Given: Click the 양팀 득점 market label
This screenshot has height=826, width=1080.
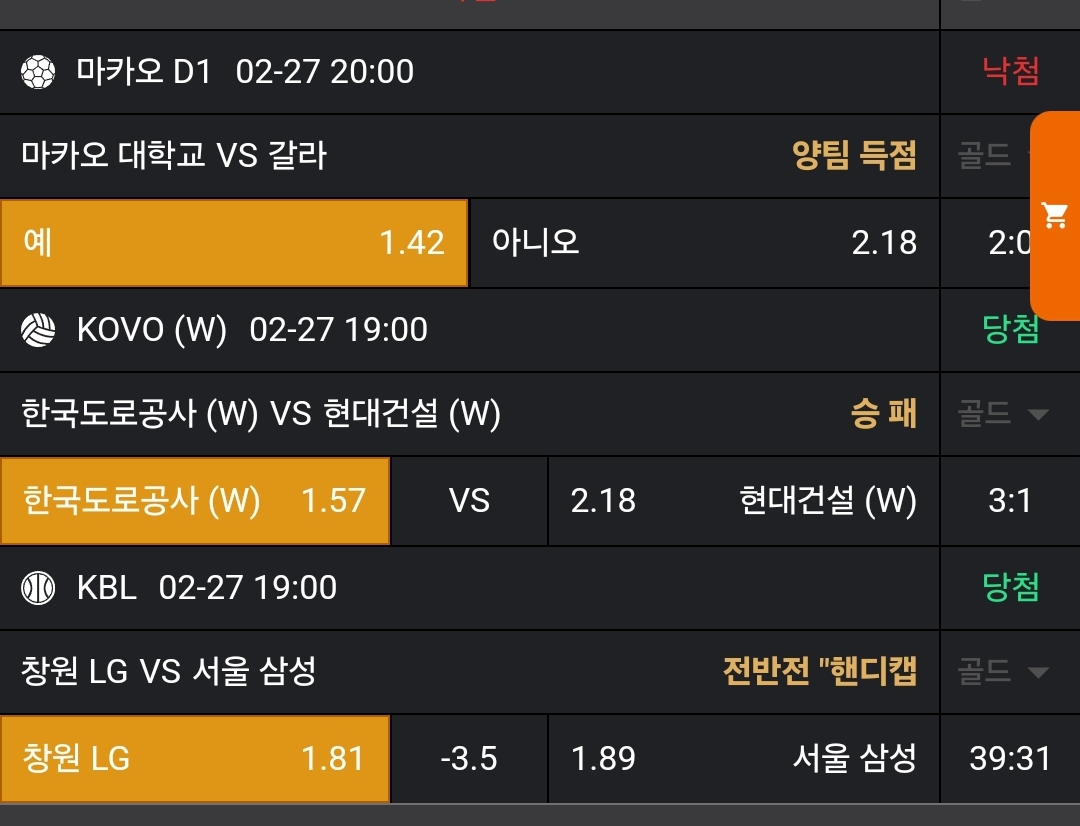Looking at the screenshot, I should pos(854,156).
